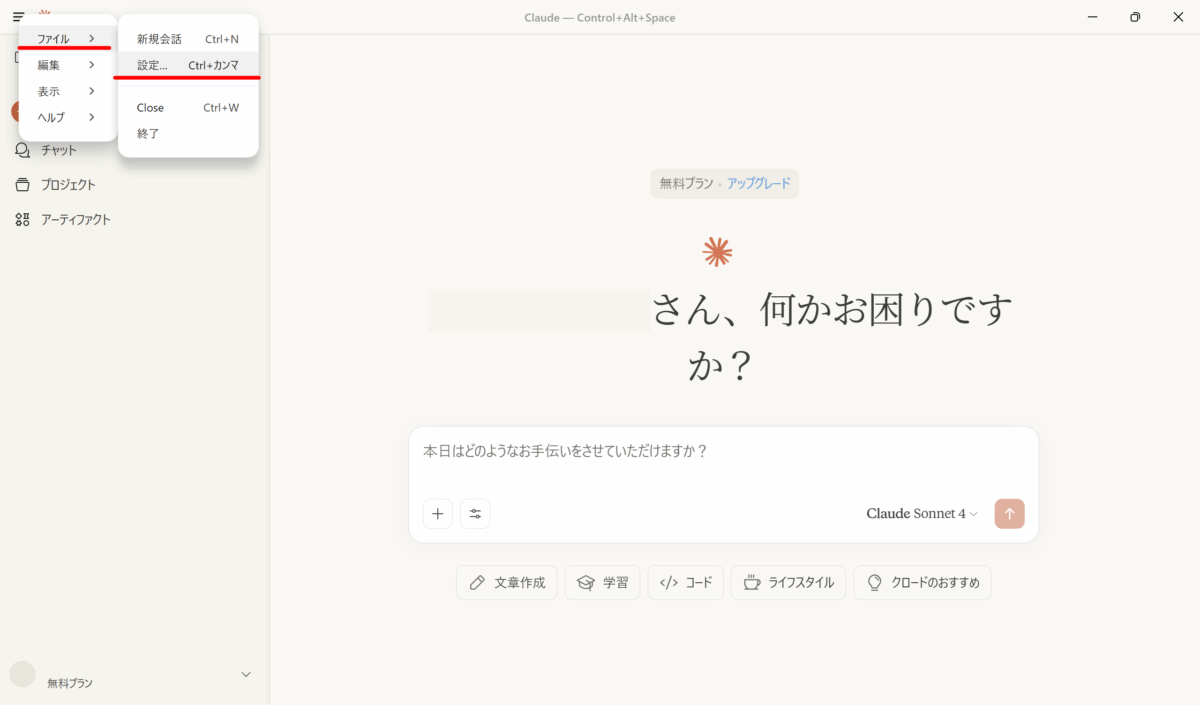
Task: Select 新規会話 from the file submenu
Action: [188, 39]
